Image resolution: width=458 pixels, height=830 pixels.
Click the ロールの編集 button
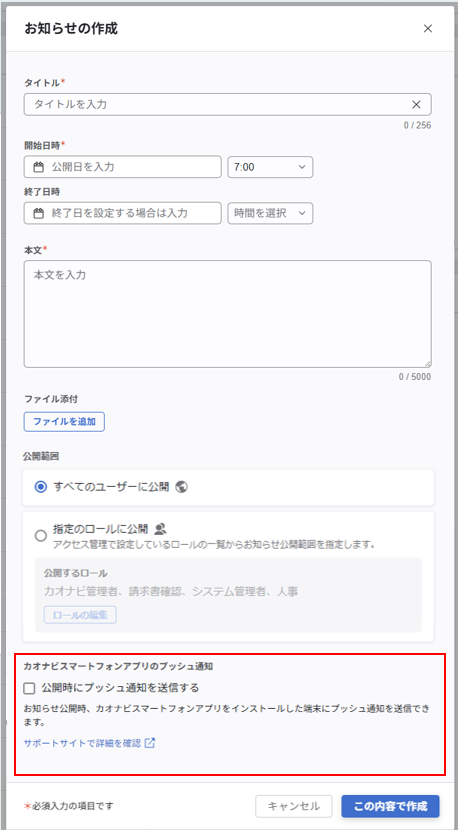click(80, 615)
